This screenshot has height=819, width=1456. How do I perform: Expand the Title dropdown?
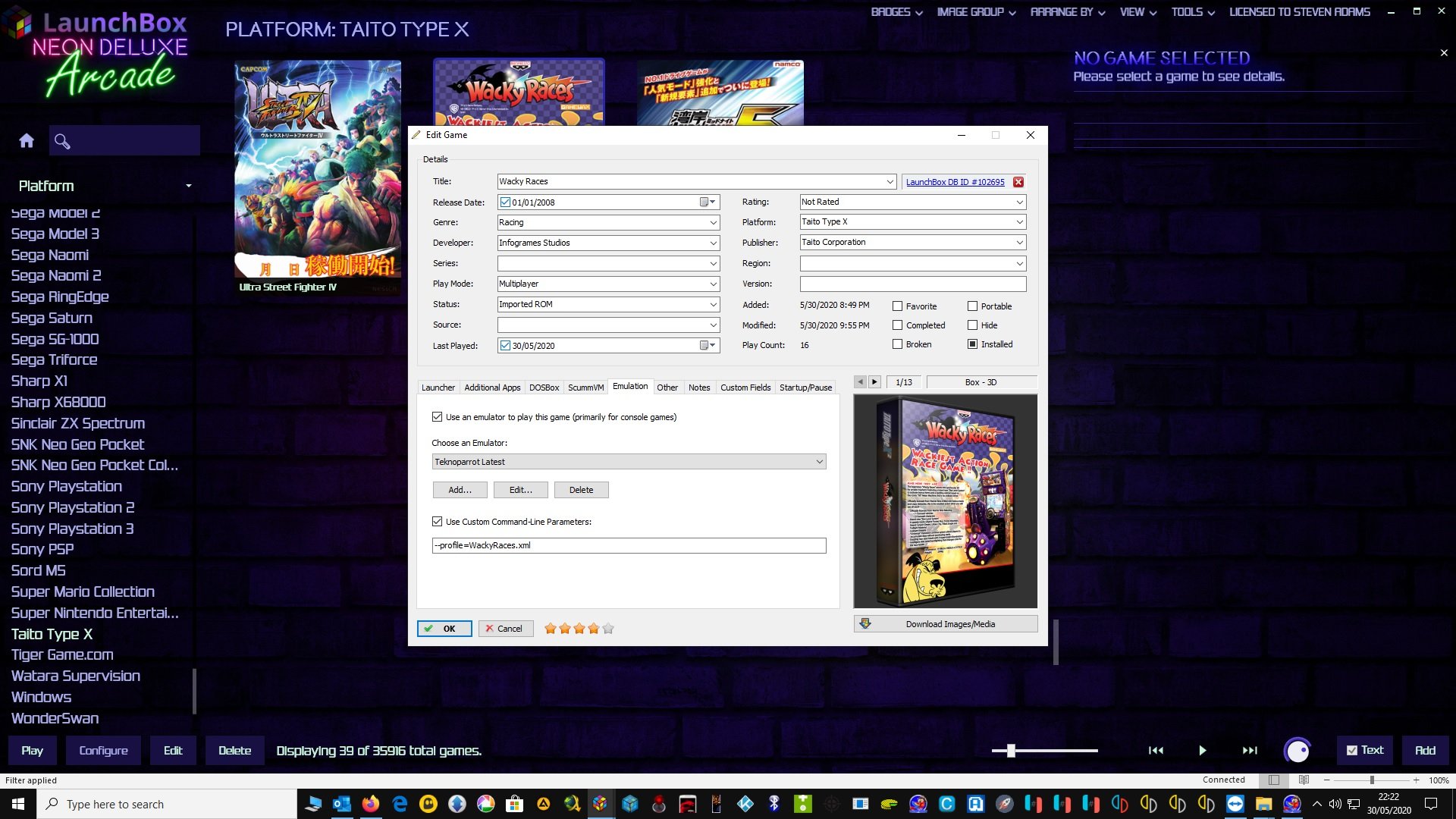[890, 182]
